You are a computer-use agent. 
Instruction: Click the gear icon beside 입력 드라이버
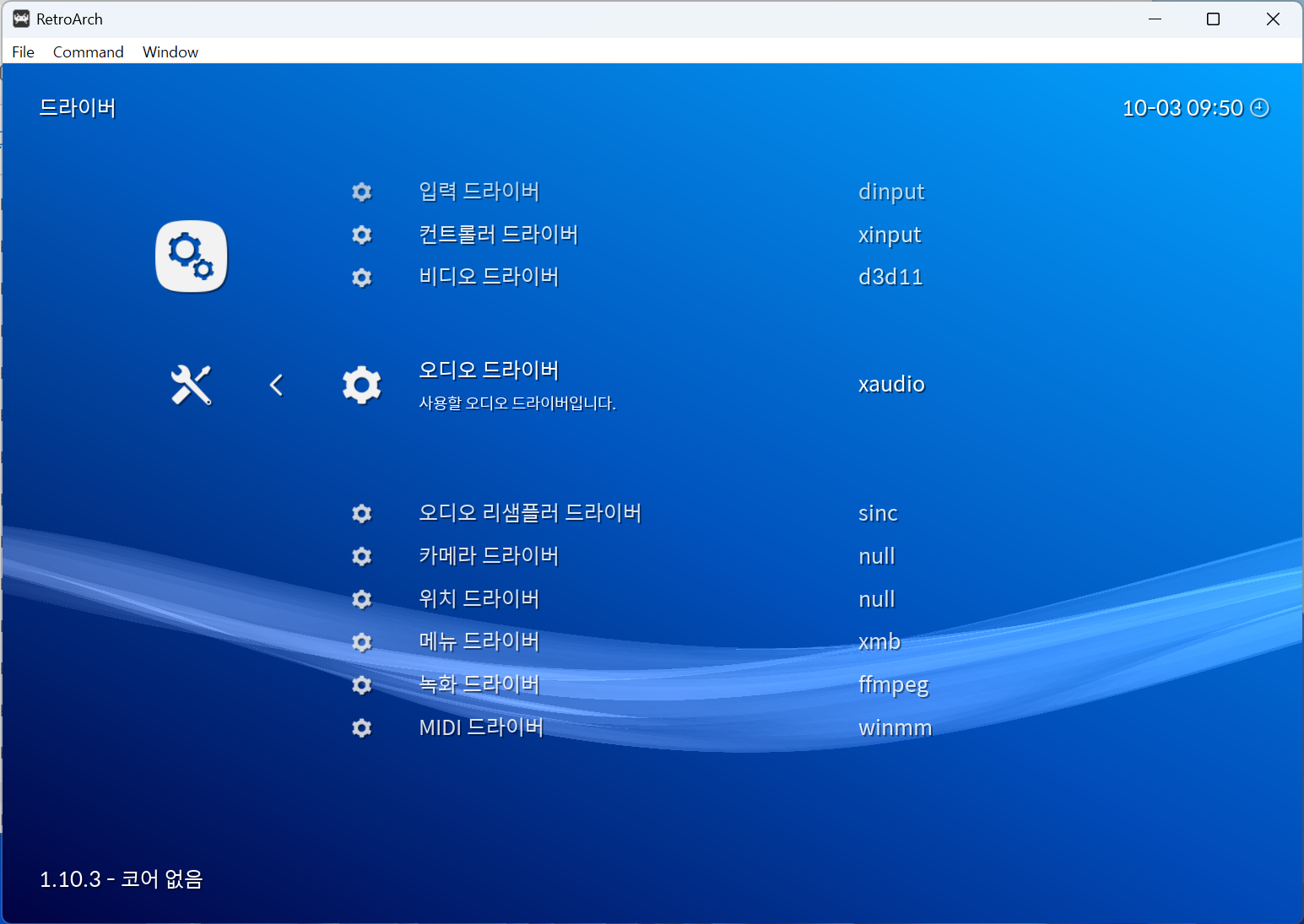click(362, 192)
